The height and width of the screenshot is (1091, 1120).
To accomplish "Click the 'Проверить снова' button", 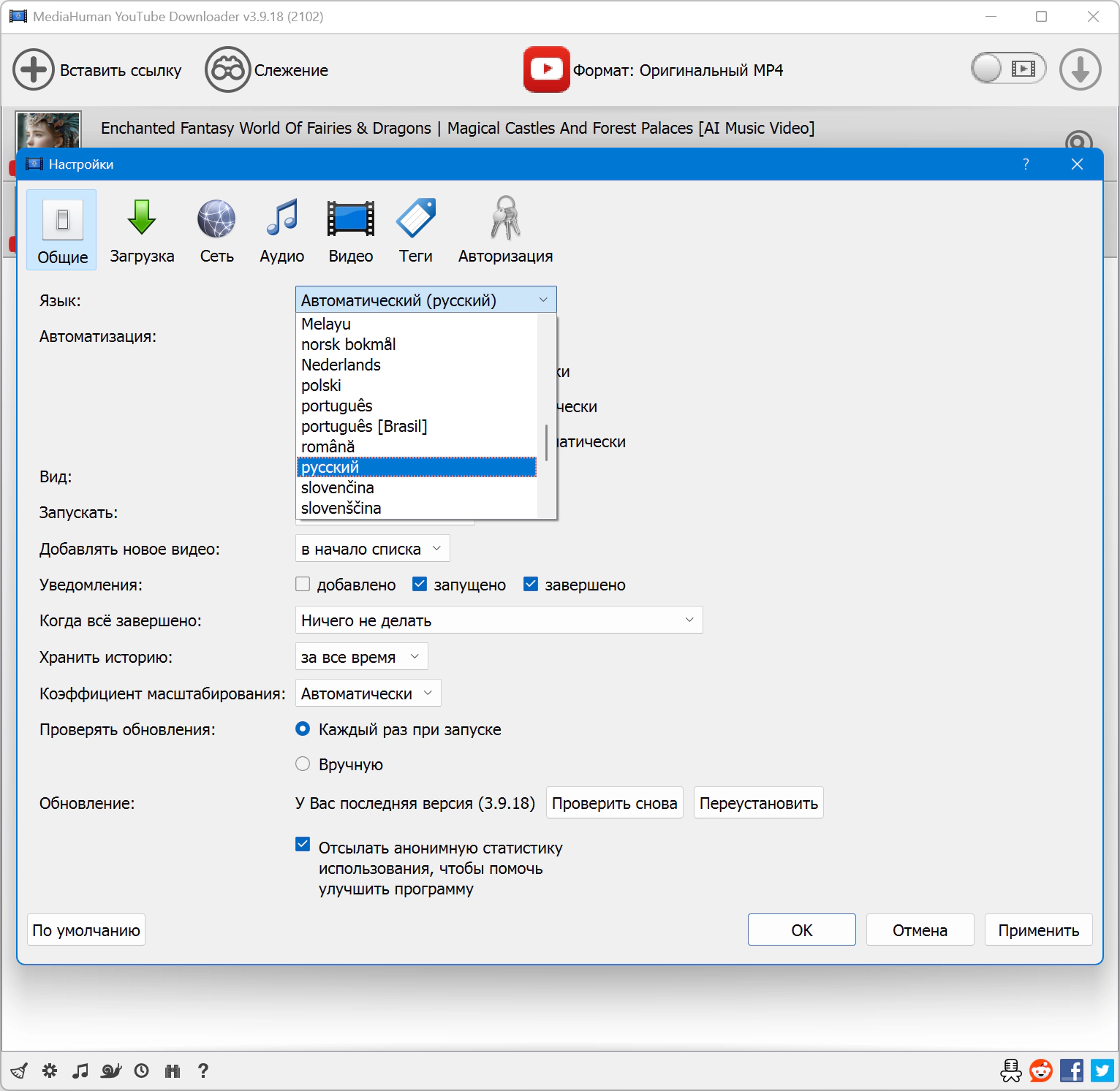I will coord(614,803).
